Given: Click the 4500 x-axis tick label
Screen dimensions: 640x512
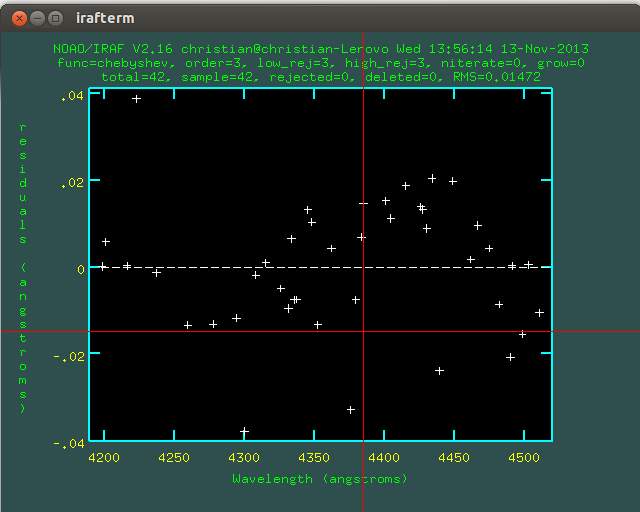Looking at the screenshot, I should pos(522,457).
